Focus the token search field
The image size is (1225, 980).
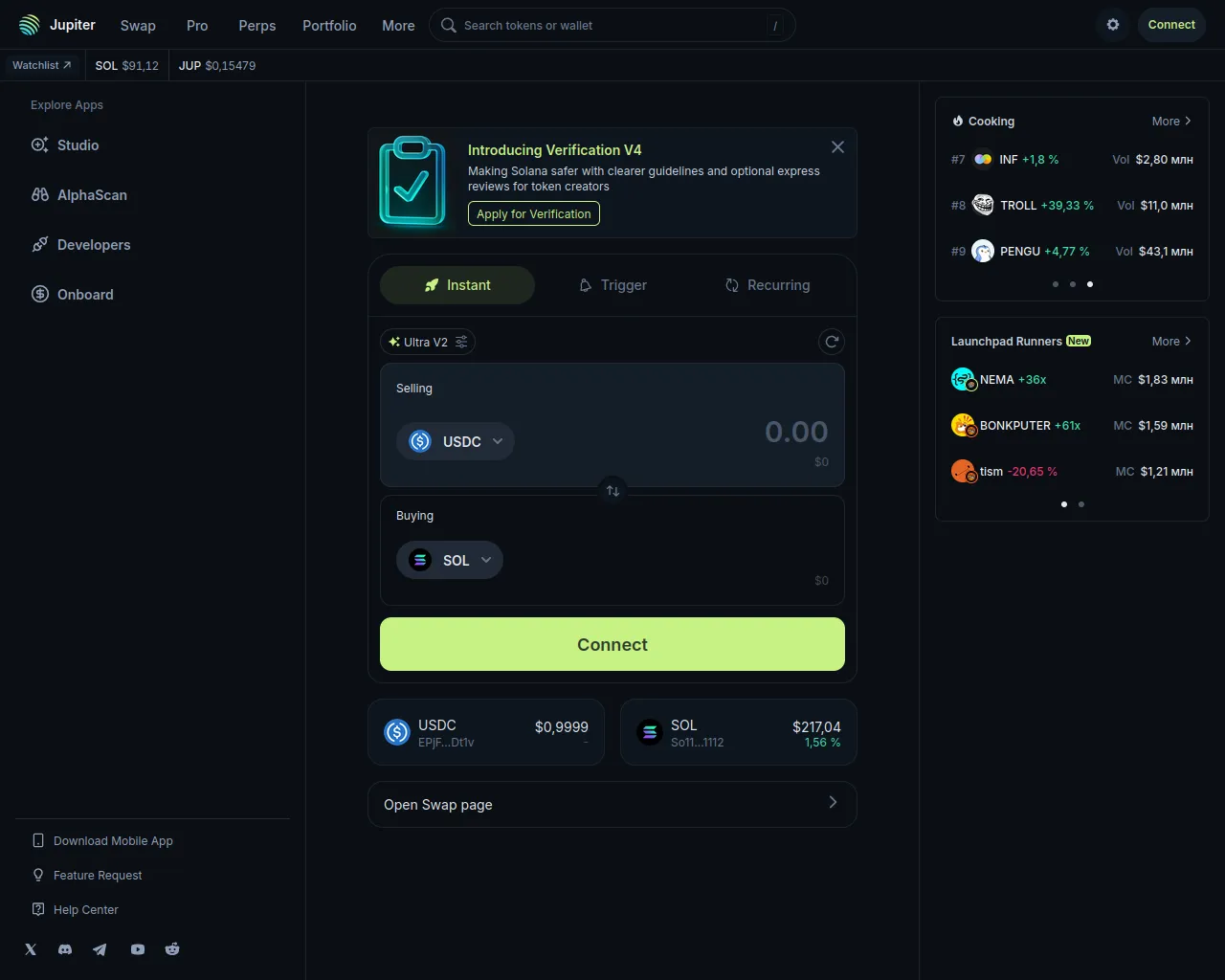pos(612,25)
